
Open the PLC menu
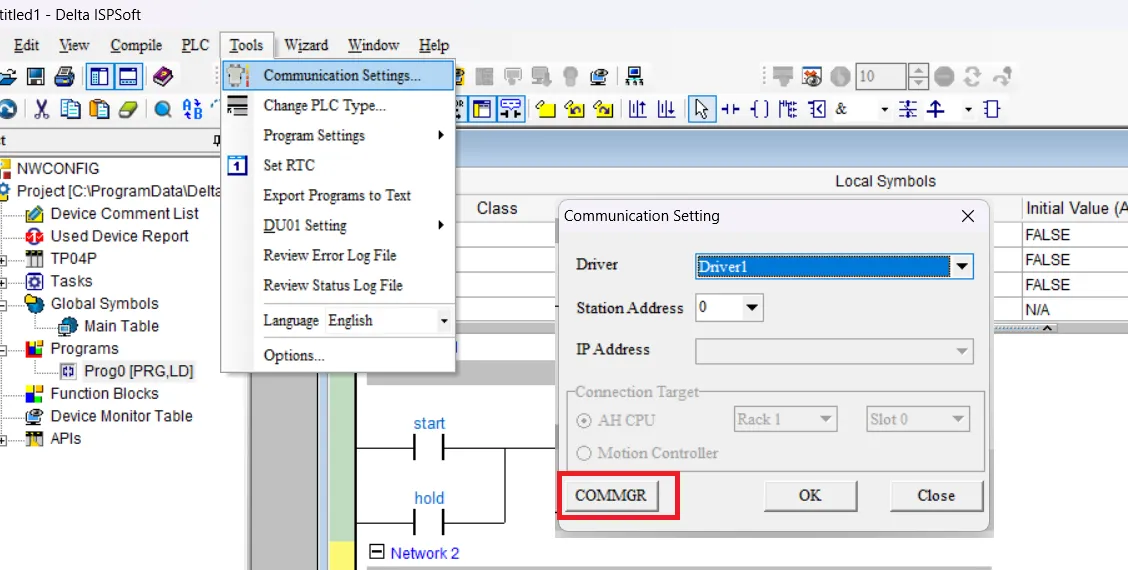coord(196,45)
